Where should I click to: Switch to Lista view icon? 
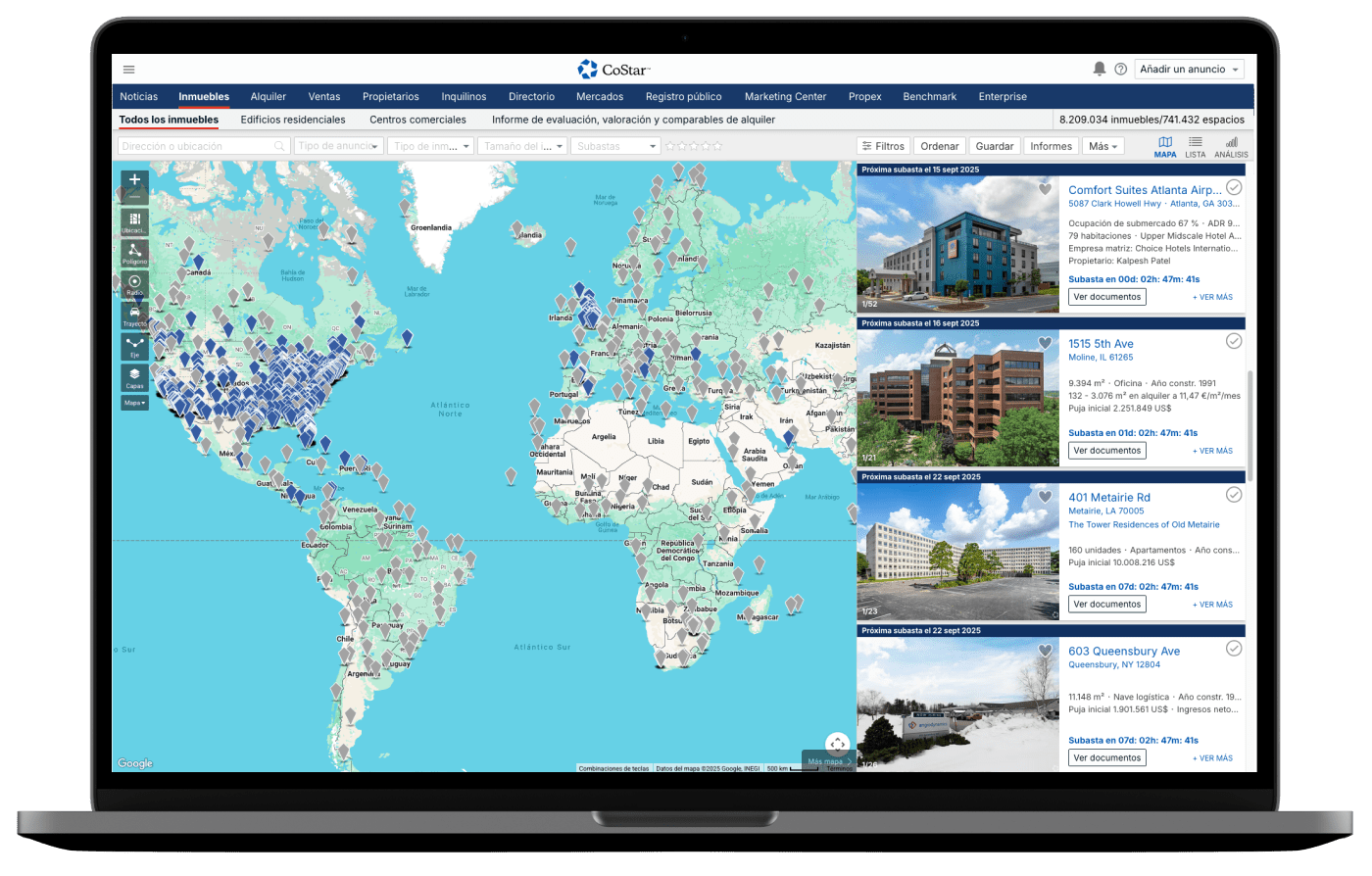1195,146
